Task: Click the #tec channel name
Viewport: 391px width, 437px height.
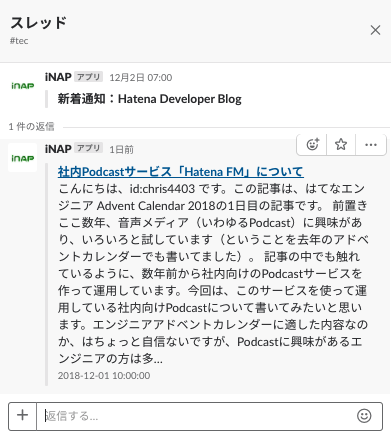Action: click(19, 41)
